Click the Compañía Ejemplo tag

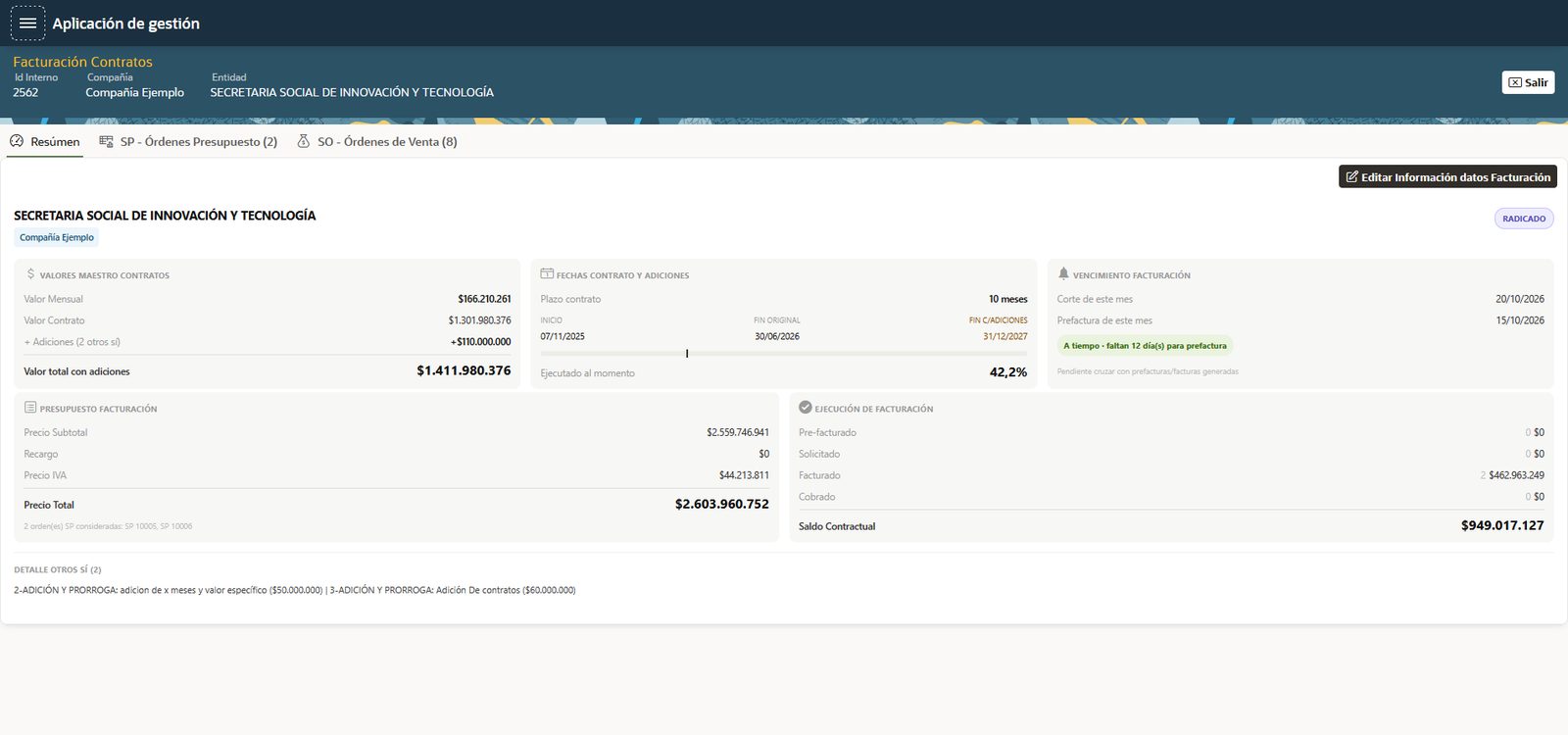coord(57,237)
